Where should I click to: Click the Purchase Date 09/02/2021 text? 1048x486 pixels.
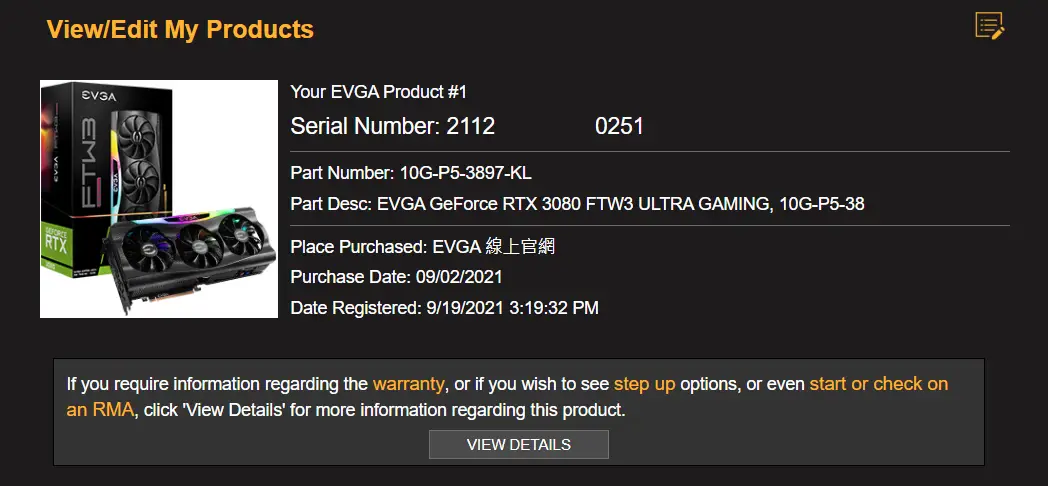tap(396, 277)
